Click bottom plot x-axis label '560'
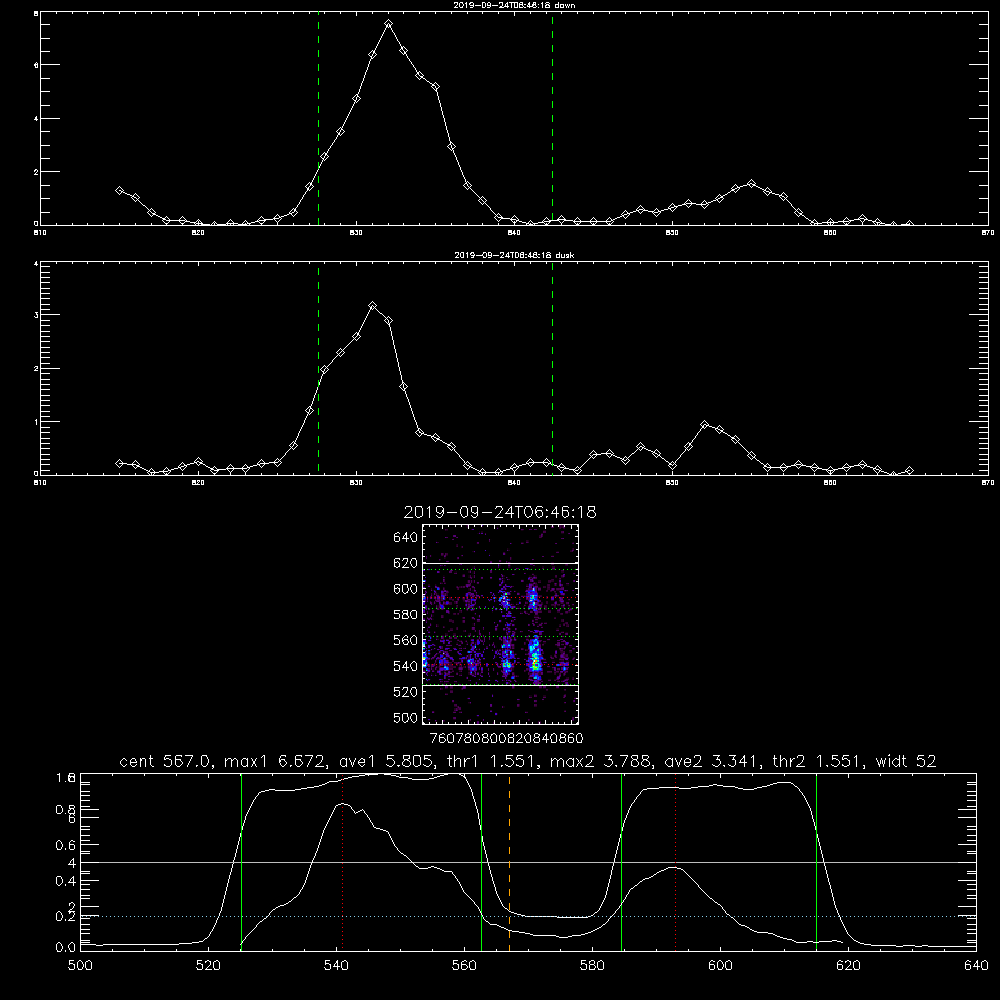The image size is (1000, 1000). tap(464, 966)
